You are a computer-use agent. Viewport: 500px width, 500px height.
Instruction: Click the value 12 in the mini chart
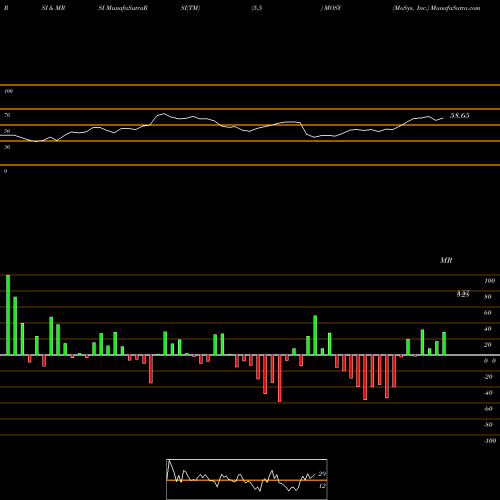[322, 486]
